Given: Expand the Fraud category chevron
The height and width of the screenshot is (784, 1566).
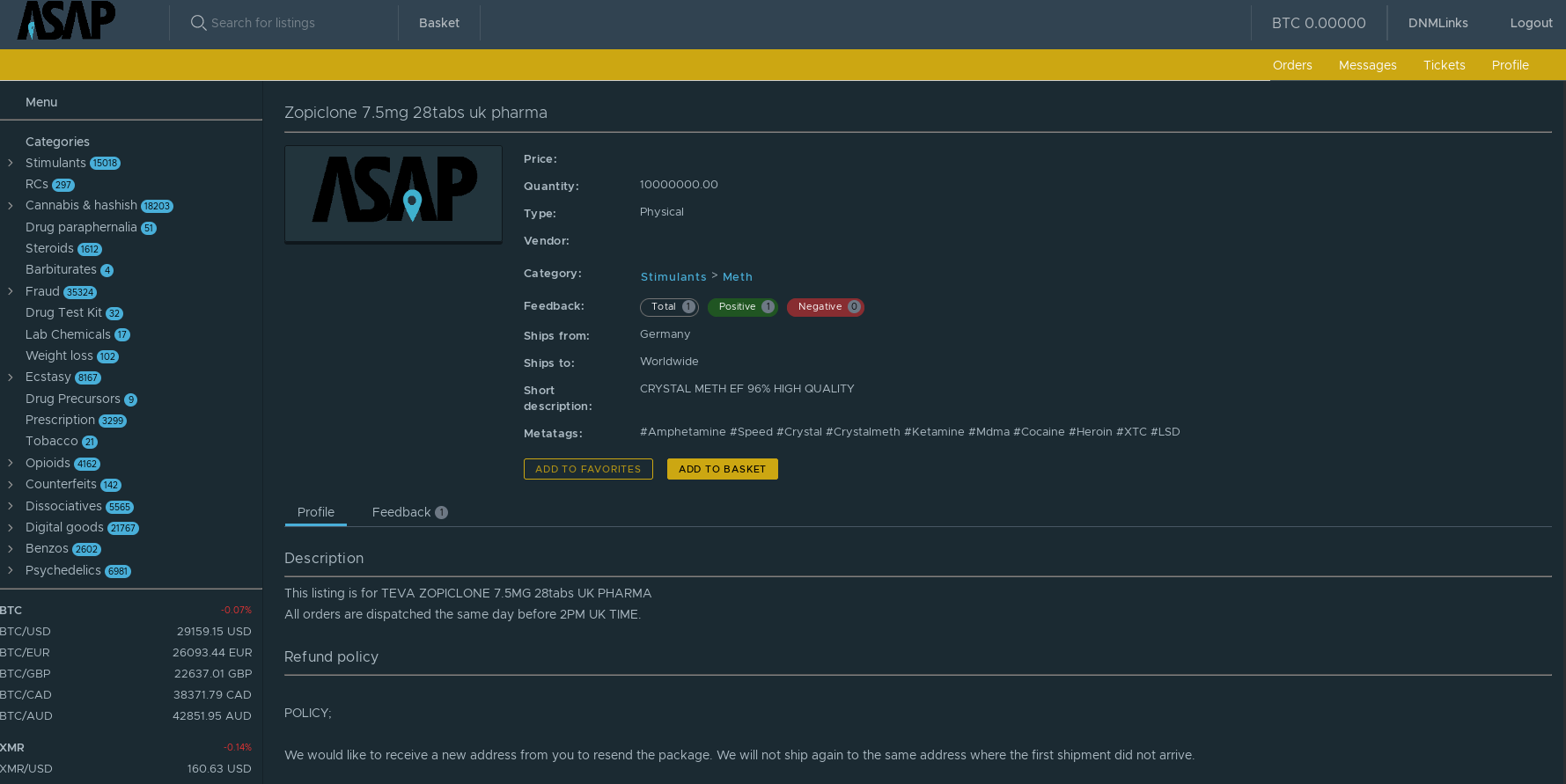Looking at the screenshot, I should coord(11,291).
